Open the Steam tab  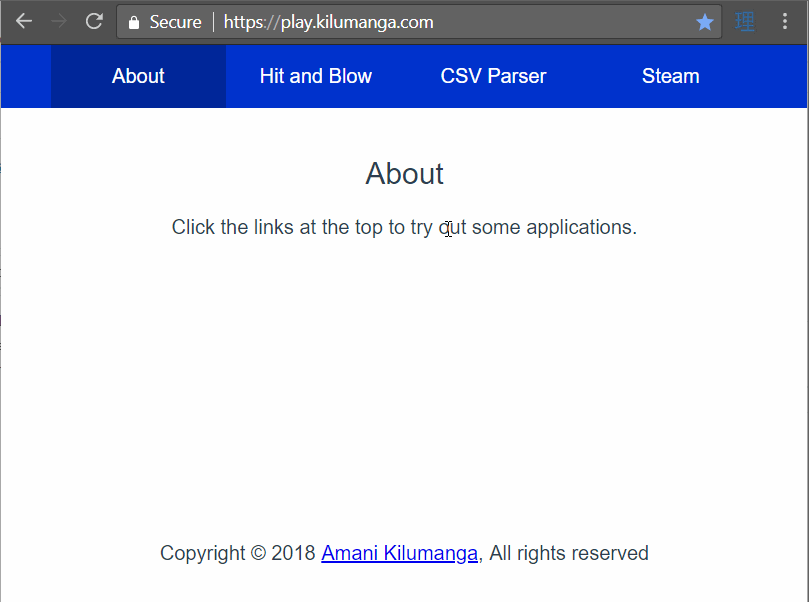[670, 76]
